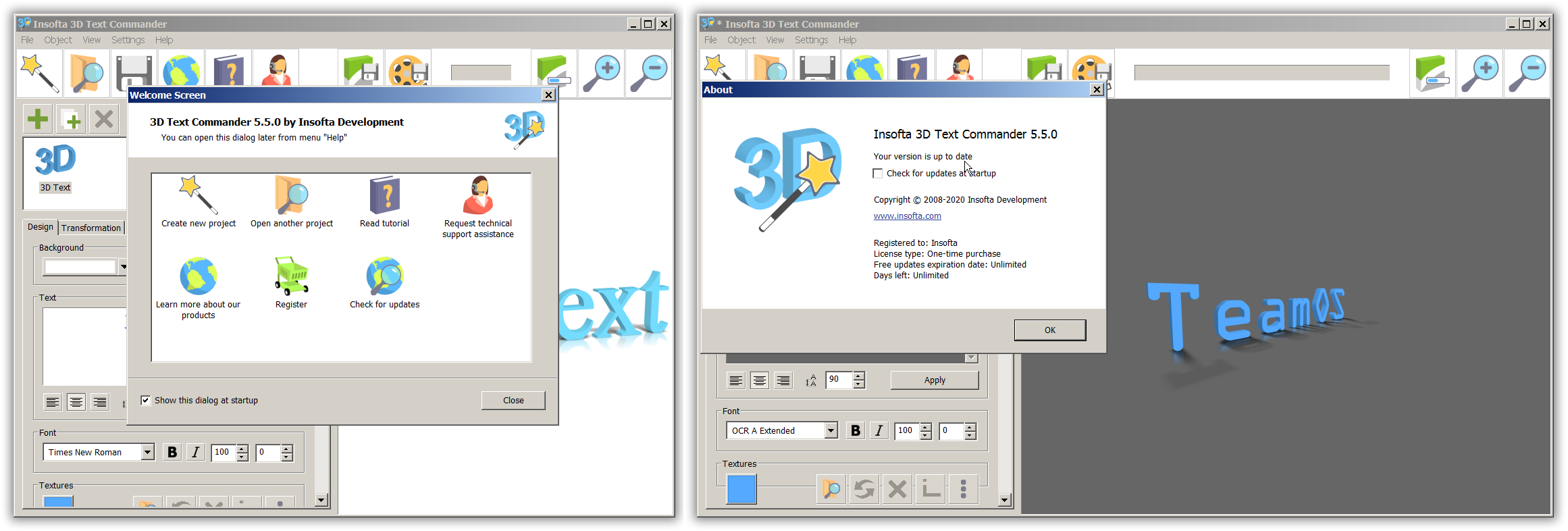Click the Zoom Out magnifier in right window toolbar

tap(1527, 72)
